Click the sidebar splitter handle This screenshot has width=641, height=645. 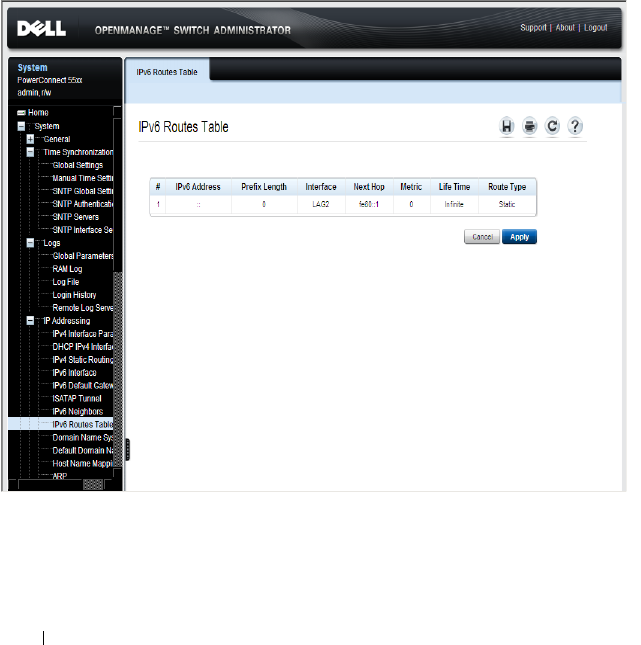coord(128,450)
